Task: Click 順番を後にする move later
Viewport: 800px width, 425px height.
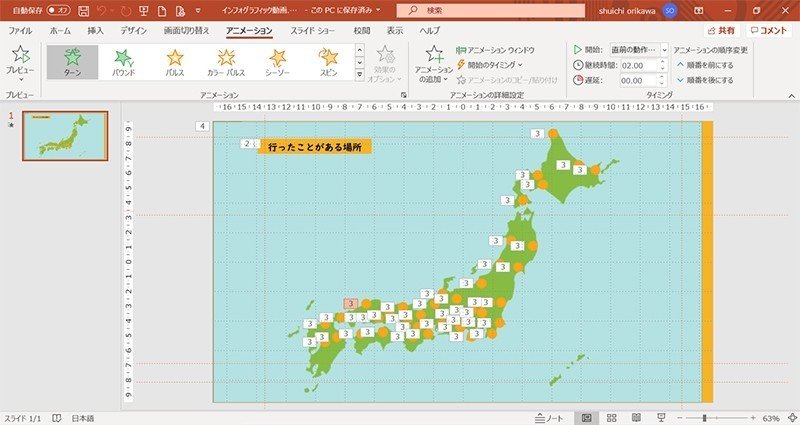Action: (705, 80)
